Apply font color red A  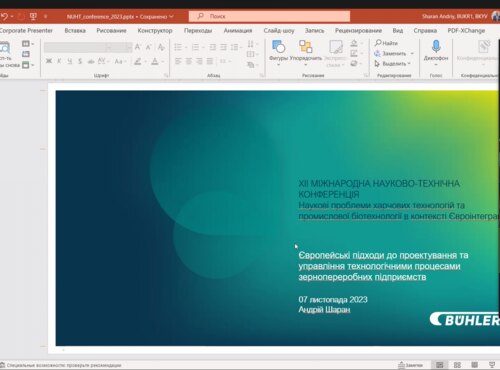[155, 61]
